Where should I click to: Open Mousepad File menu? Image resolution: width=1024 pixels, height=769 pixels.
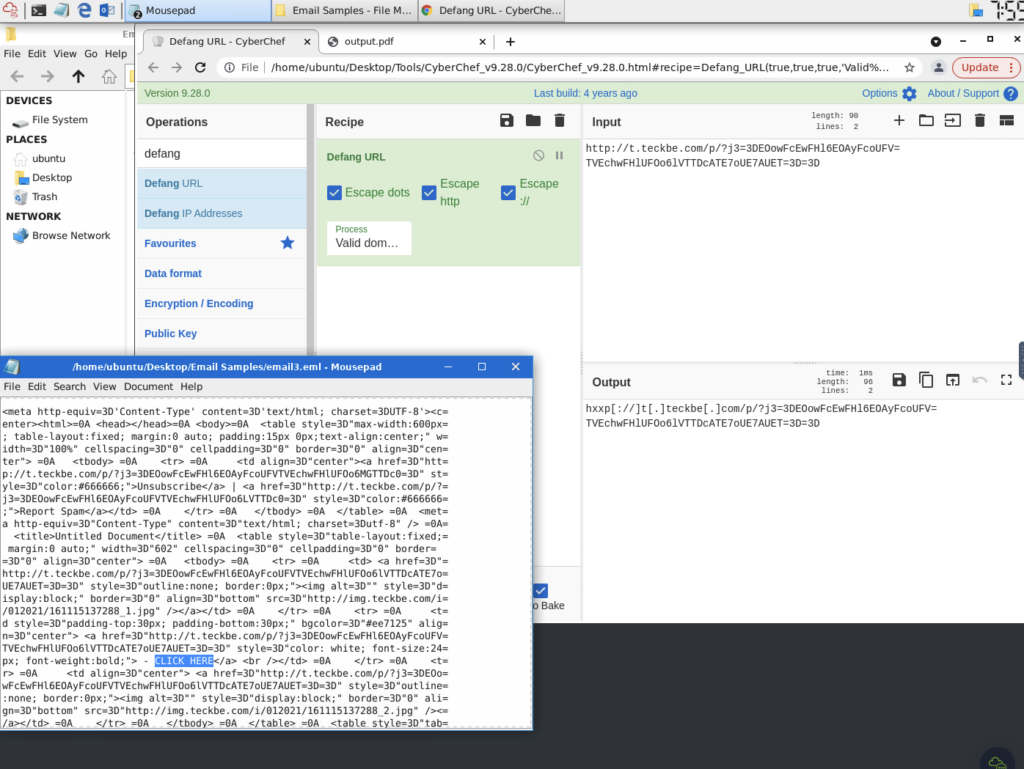pos(12,386)
